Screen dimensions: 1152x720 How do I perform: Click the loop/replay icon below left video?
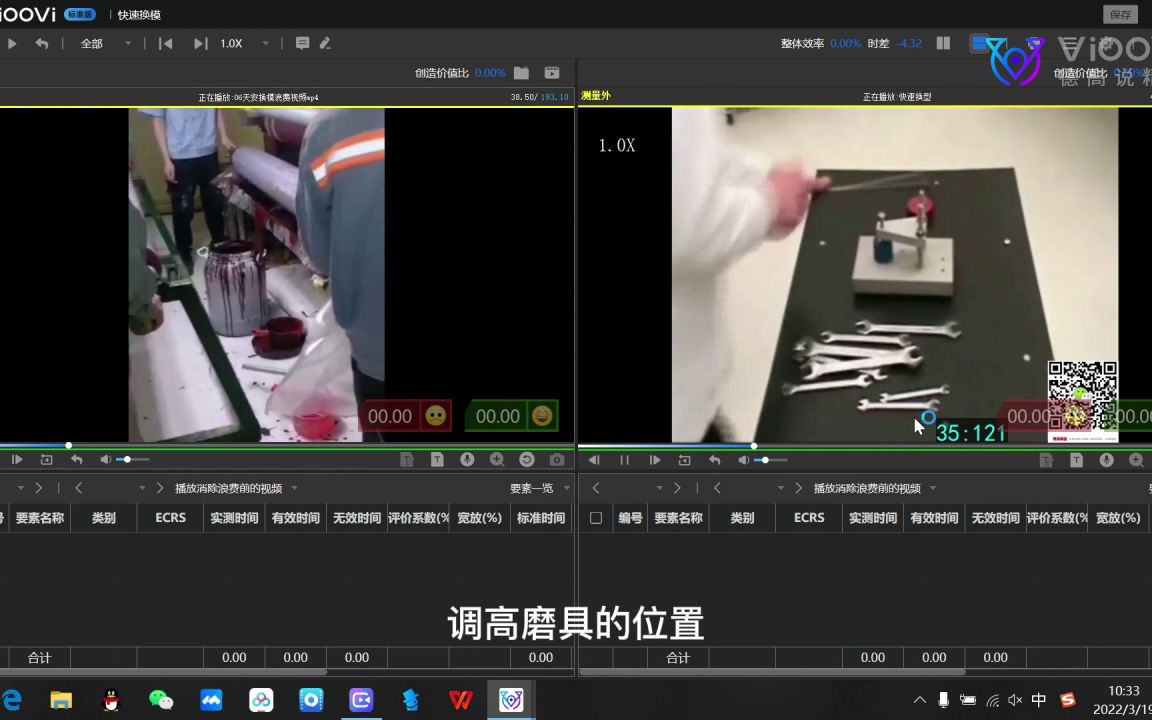click(x=527, y=459)
